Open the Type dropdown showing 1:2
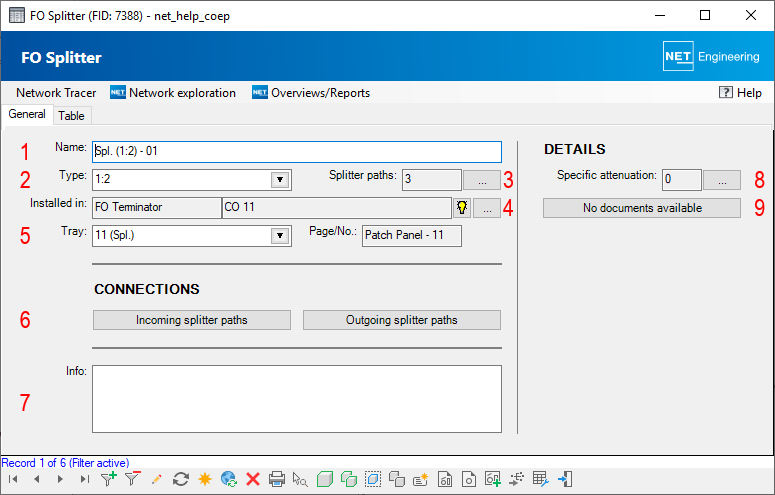This screenshot has width=775, height=495. tap(280, 180)
